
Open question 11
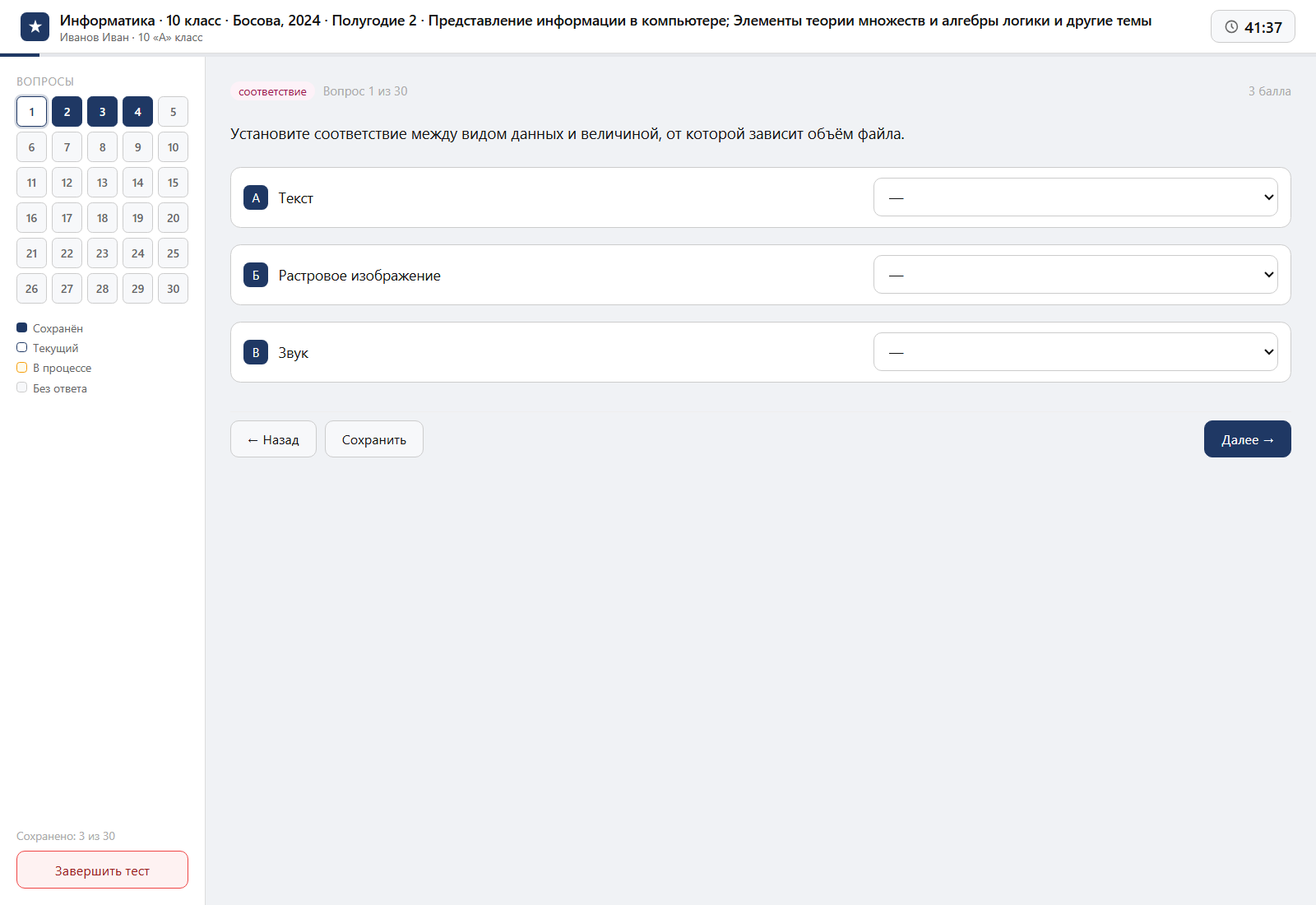point(31,183)
